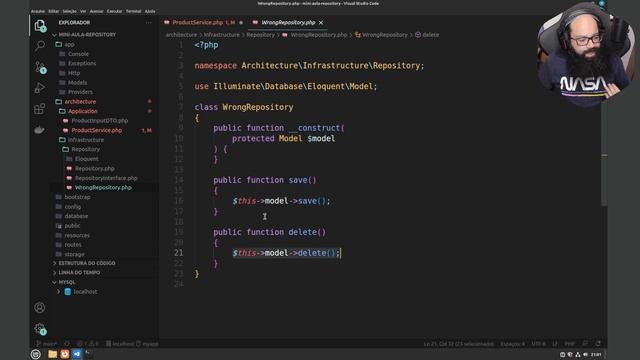Open the Firefox browser icon in taskbar
The image size is (640, 360).
tap(64, 354)
